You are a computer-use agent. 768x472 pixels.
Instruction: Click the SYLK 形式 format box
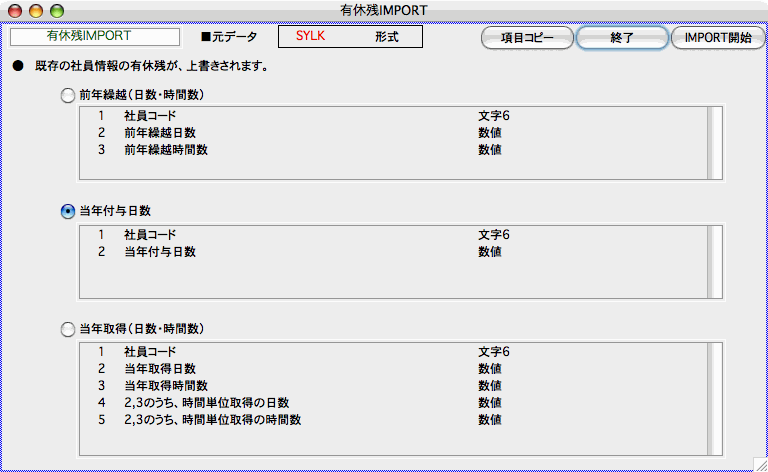tap(350, 37)
